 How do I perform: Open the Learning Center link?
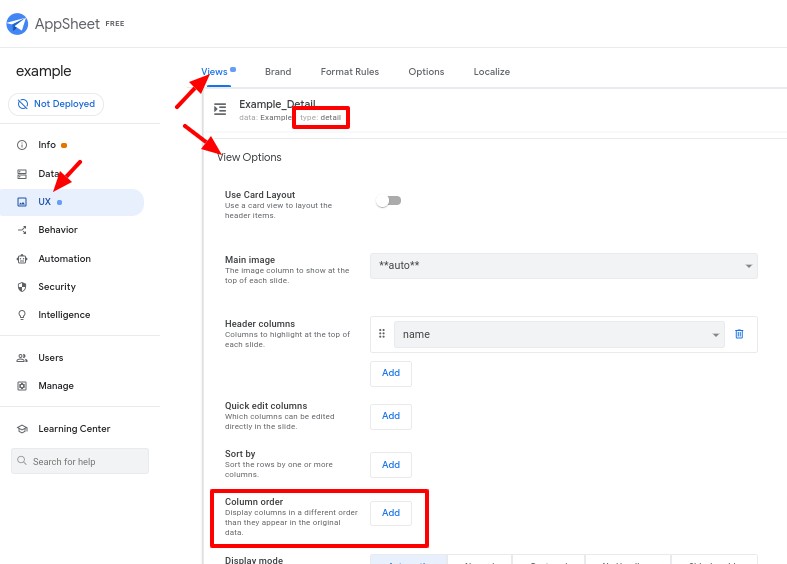click(x=74, y=429)
